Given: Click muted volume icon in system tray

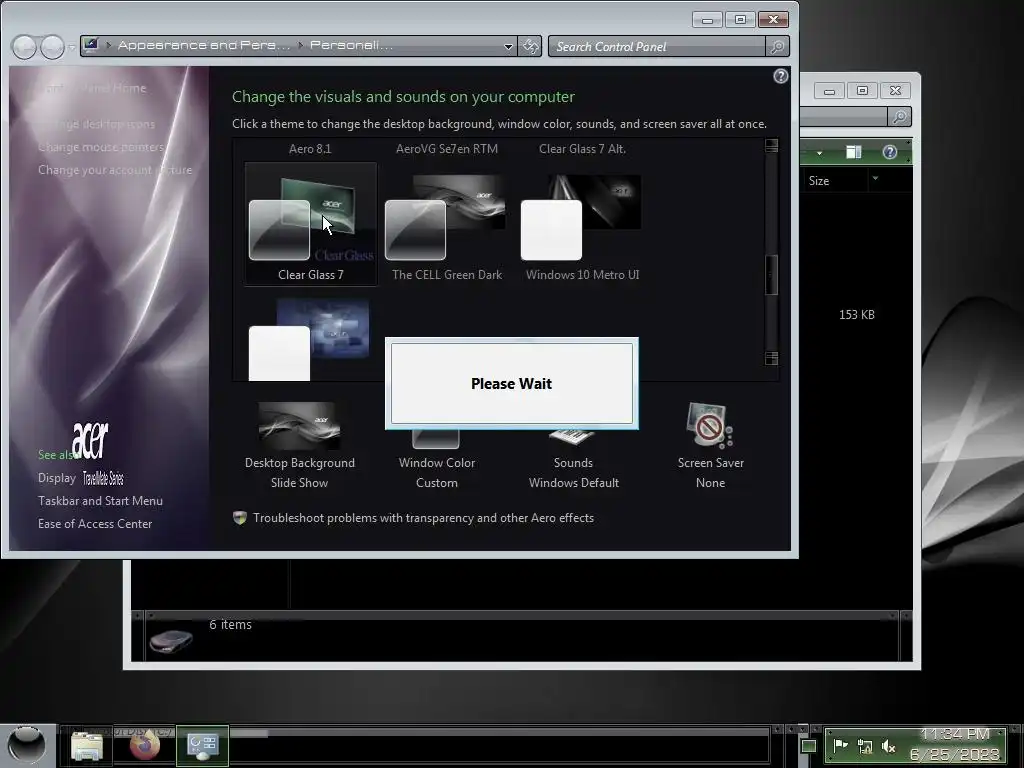Looking at the screenshot, I should 888,746.
